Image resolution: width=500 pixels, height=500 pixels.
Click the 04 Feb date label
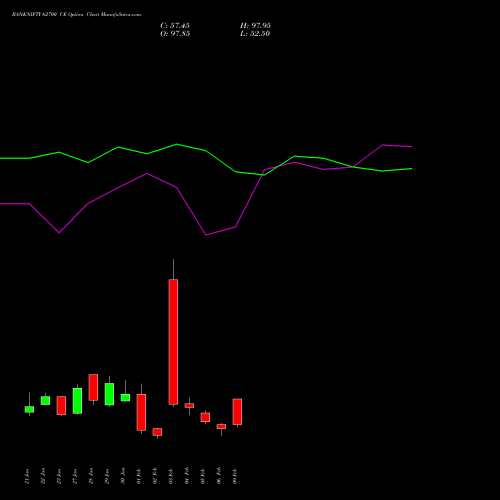click(187, 476)
